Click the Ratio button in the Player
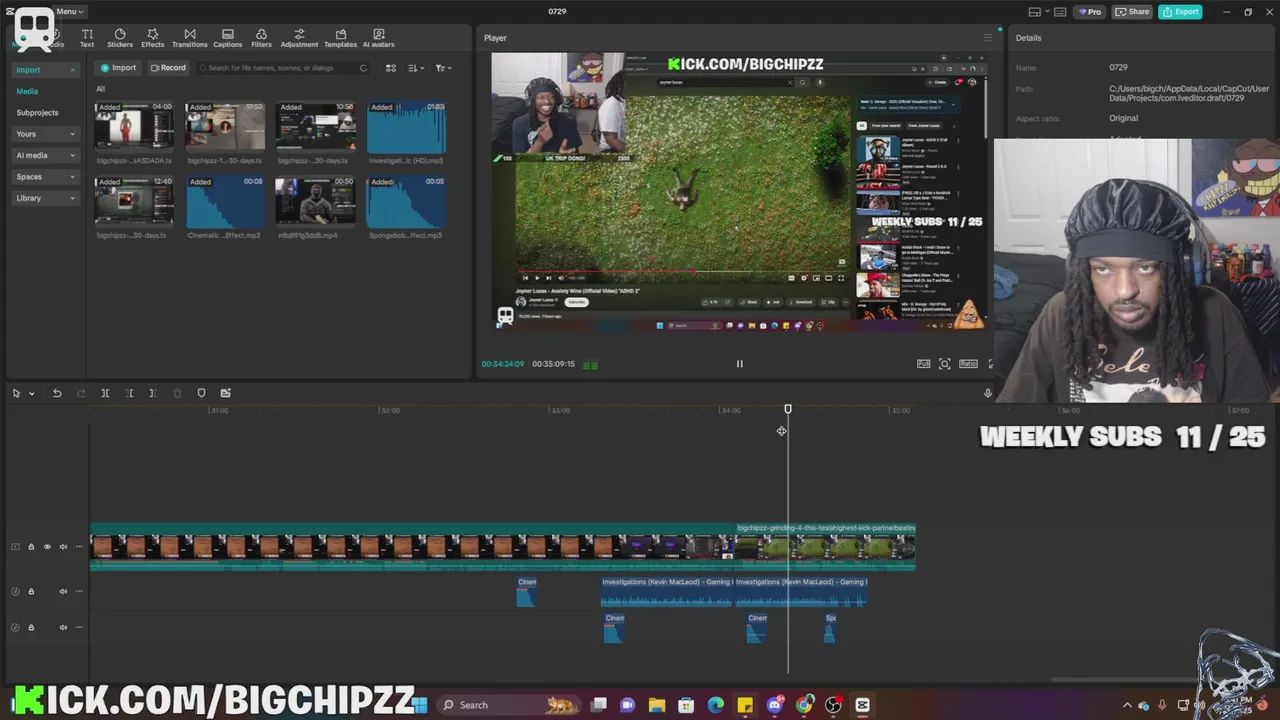Screen dimensions: 1280x720 [968, 364]
